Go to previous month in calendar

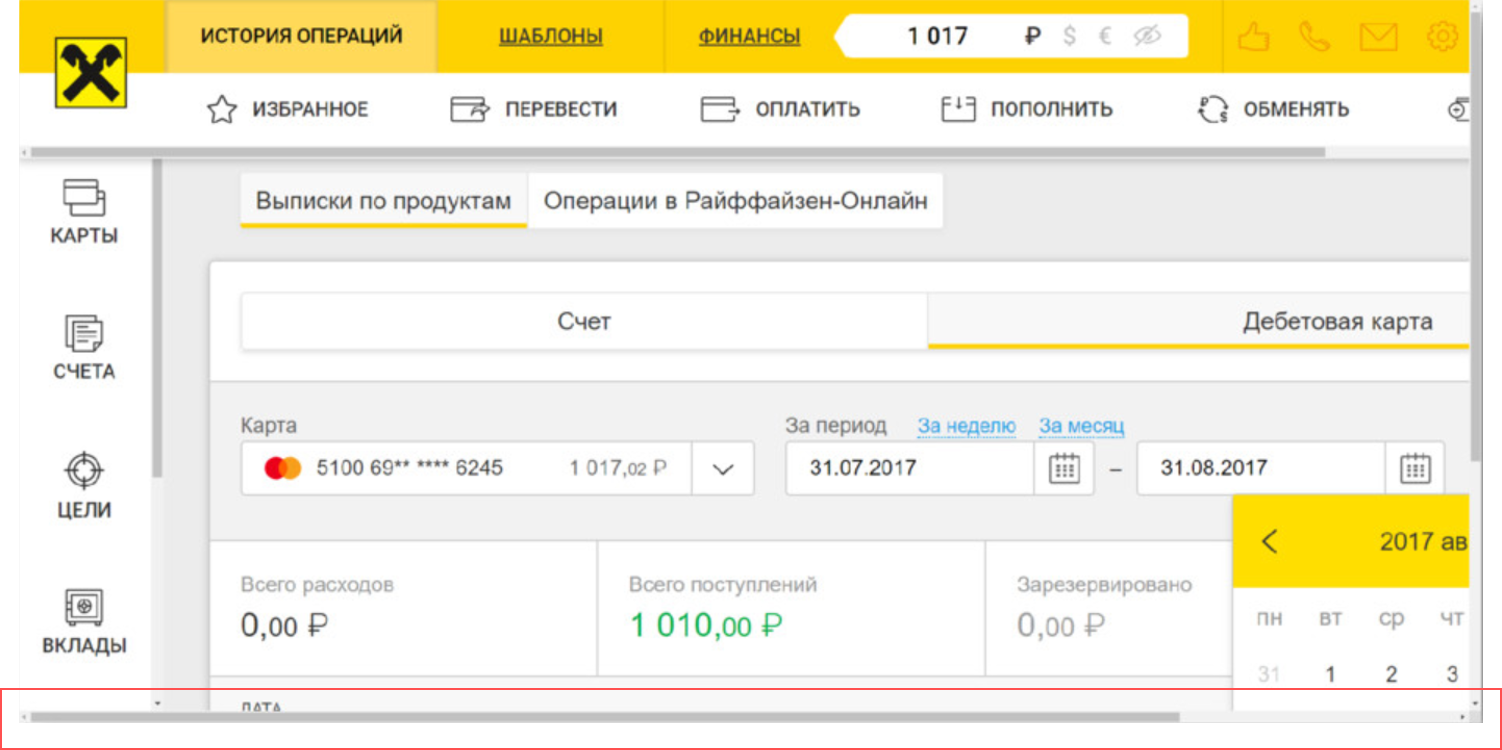pyautogui.click(x=1269, y=542)
